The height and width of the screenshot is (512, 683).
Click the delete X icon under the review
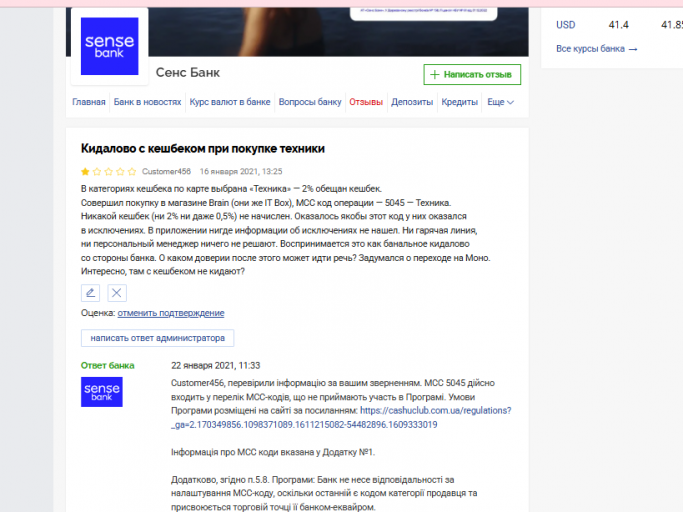[x=117, y=293]
